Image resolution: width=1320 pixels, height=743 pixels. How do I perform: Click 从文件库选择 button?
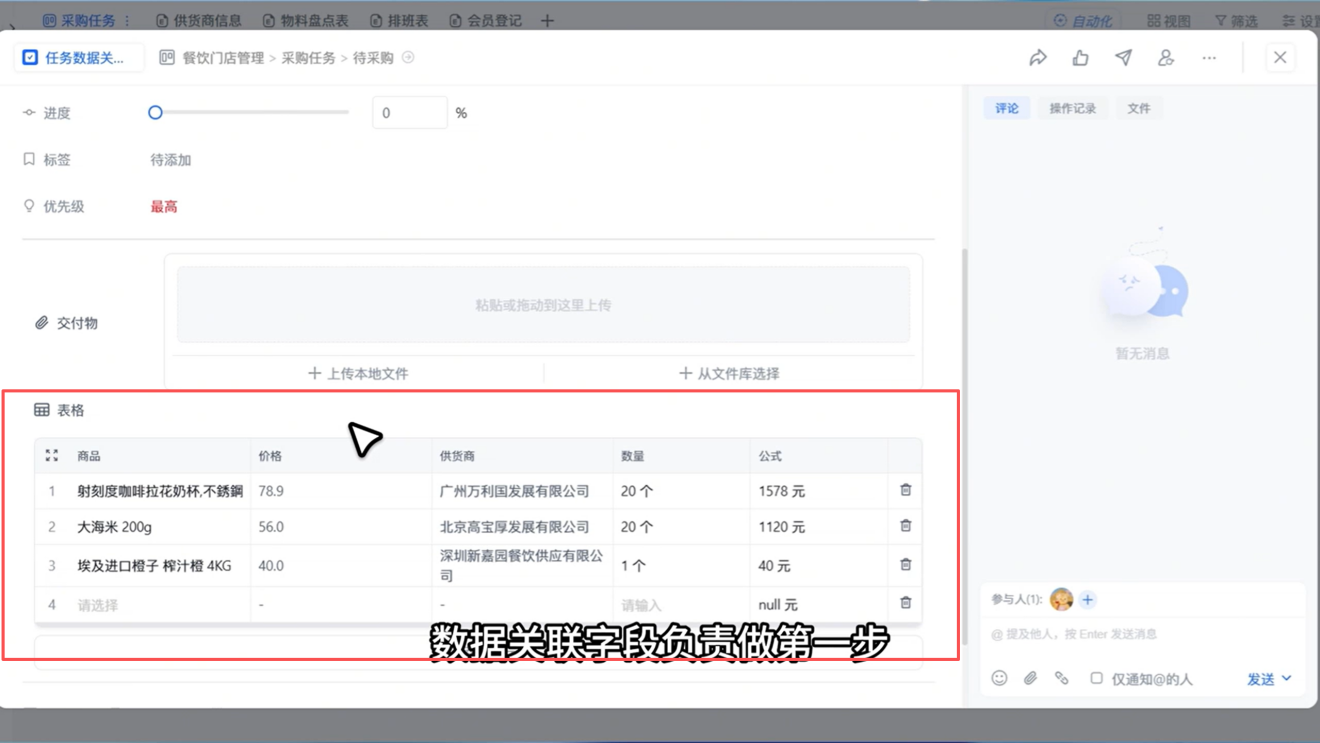729,373
